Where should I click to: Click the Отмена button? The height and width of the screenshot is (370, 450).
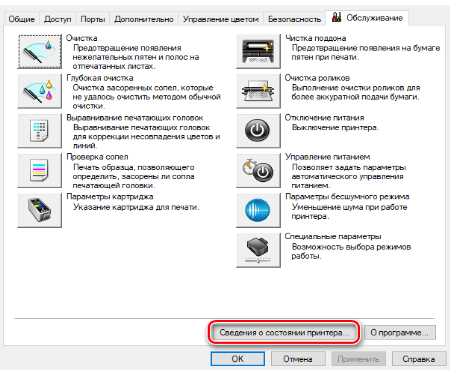(298, 359)
